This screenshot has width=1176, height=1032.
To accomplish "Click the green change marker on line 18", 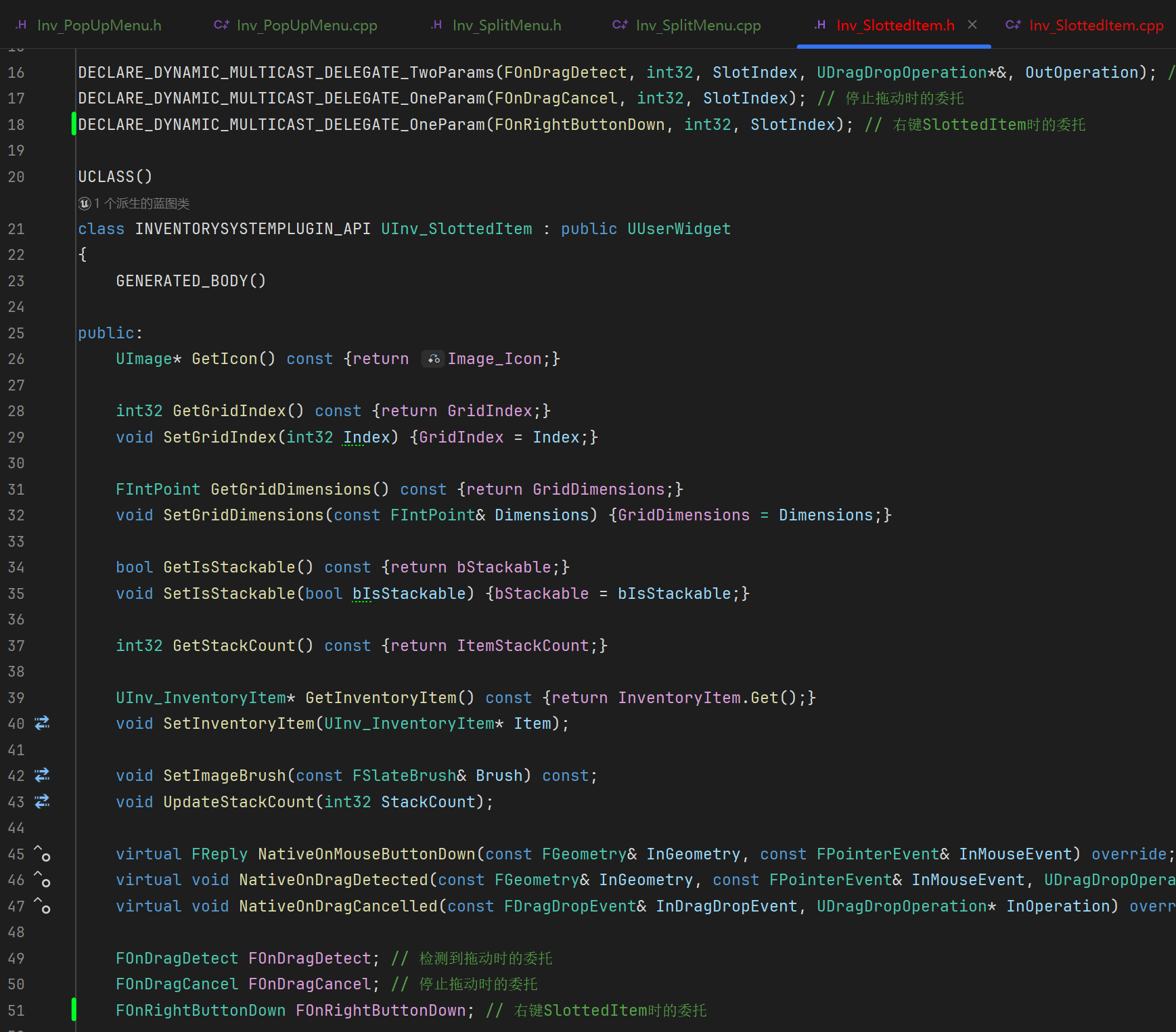I will pos(74,125).
